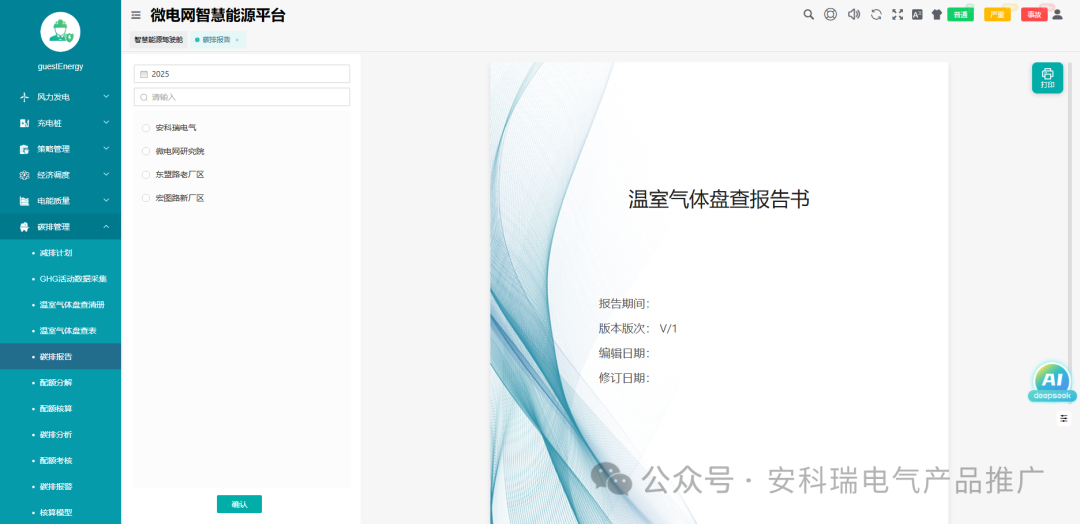Toggle the sound speaker icon
Screen dimensions: 1080x524
[854, 14]
